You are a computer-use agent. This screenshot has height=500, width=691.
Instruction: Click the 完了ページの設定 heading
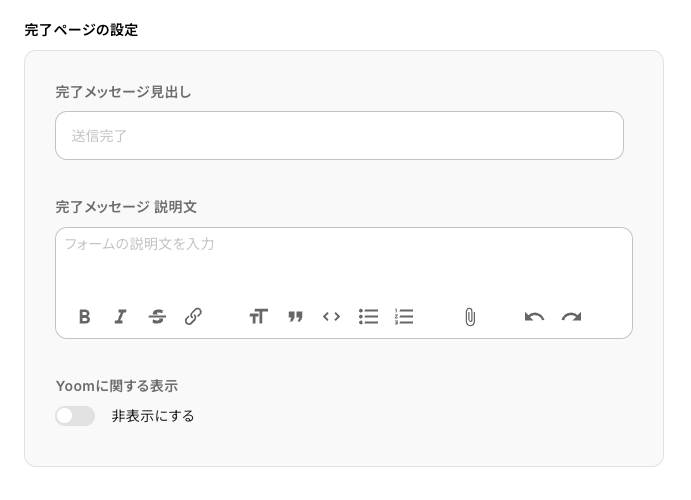(81, 30)
